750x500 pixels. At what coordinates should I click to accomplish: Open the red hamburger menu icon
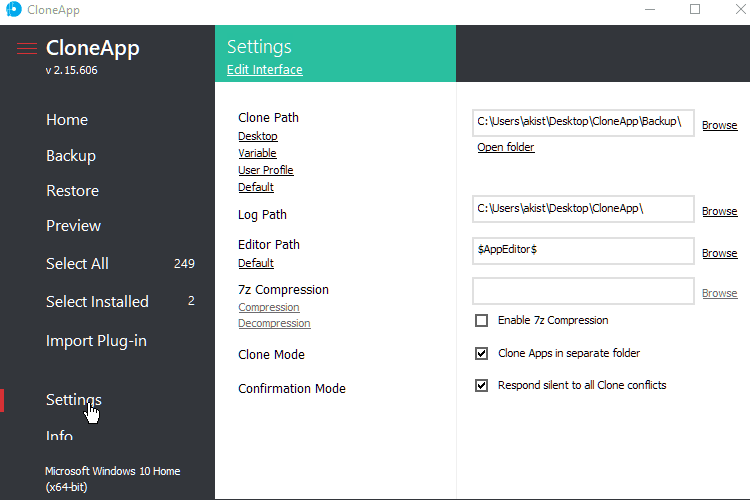(x=27, y=49)
